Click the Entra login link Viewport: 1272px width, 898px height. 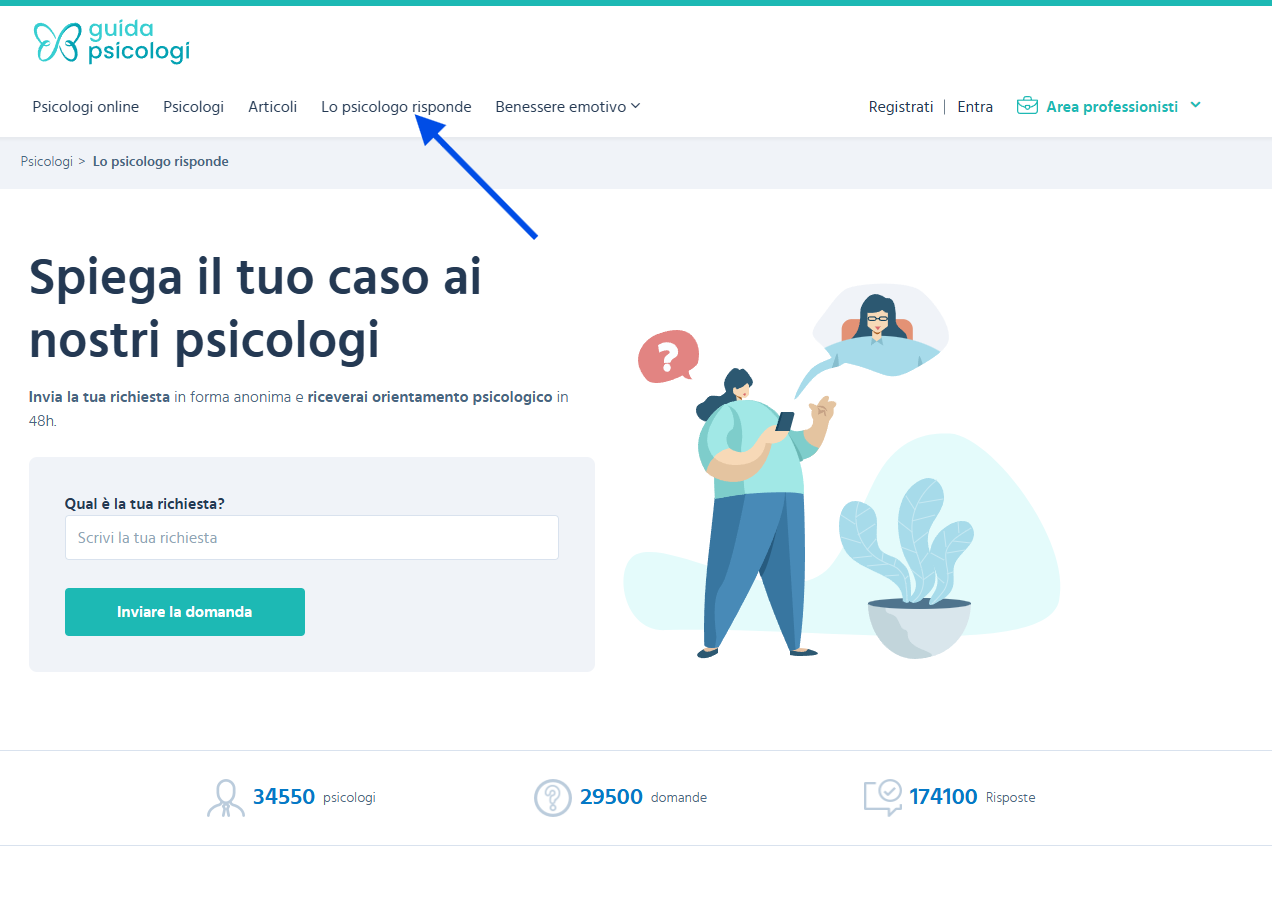[x=975, y=106]
